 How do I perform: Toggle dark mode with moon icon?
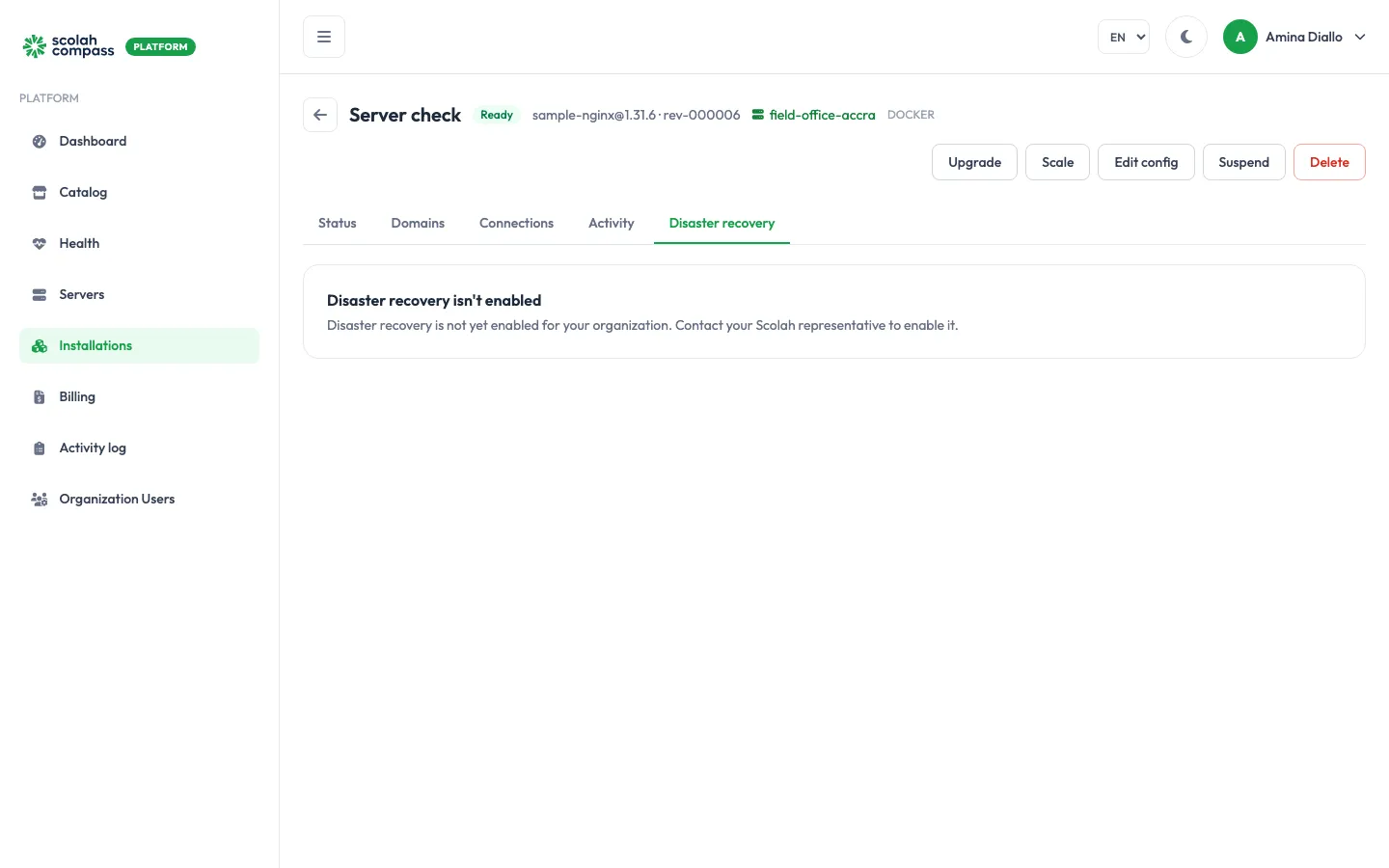pos(1186,37)
